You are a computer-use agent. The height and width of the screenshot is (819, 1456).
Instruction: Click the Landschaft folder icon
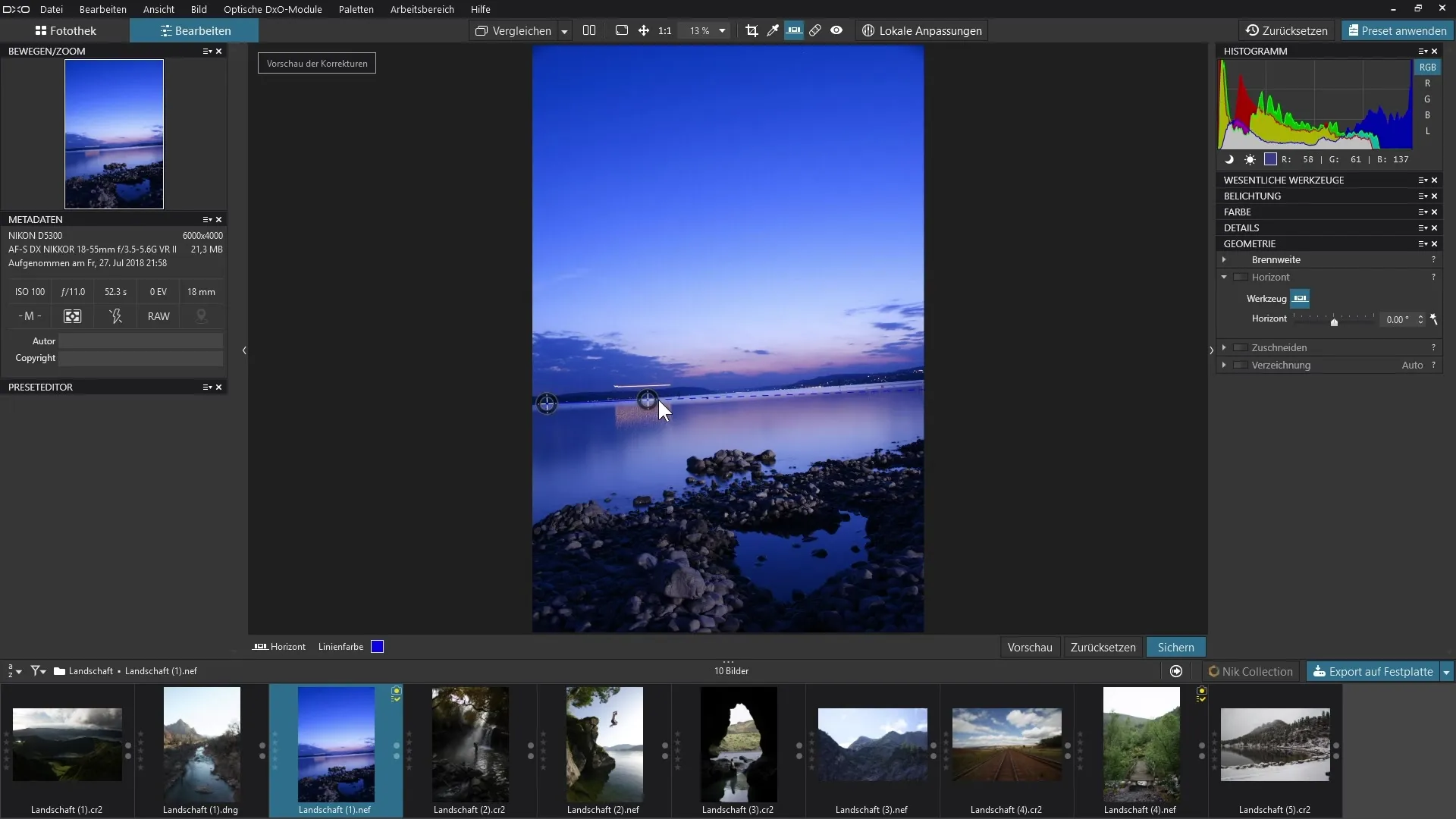coord(59,671)
